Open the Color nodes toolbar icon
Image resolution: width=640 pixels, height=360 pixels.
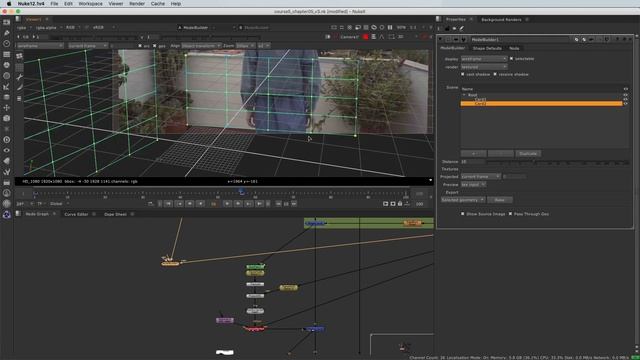point(7,65)
